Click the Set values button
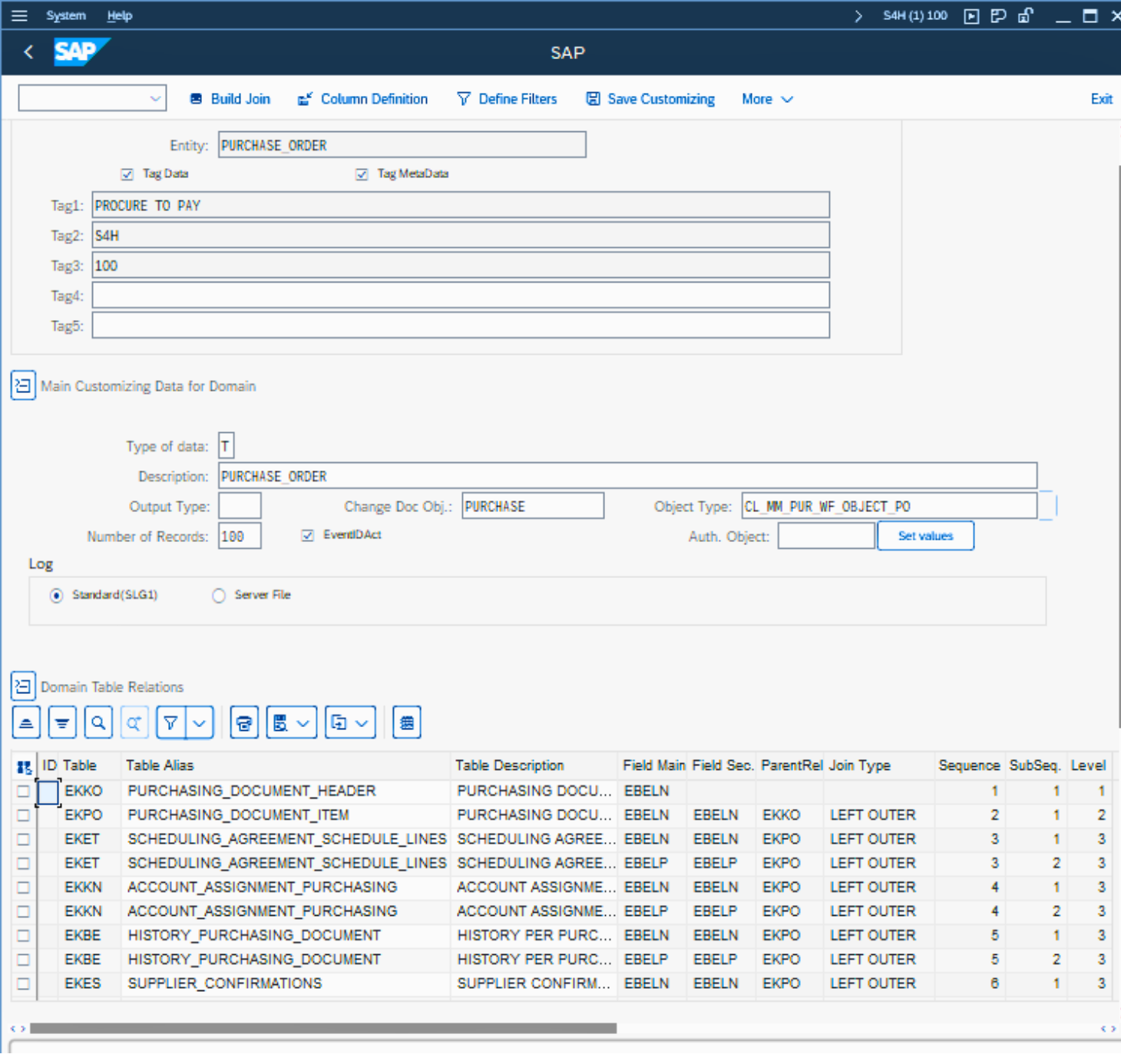Viewport: 1121px width, 1064px height. tap(925, 536)
